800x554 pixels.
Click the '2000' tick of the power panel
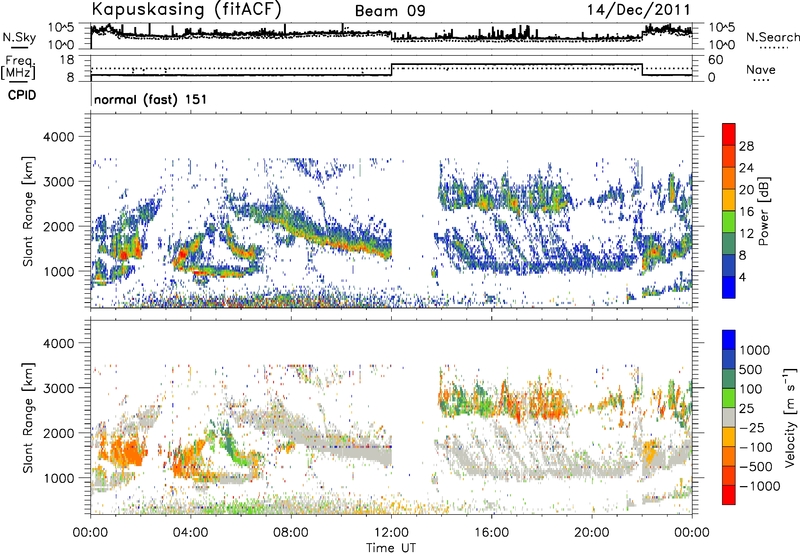tap(61, 226)
